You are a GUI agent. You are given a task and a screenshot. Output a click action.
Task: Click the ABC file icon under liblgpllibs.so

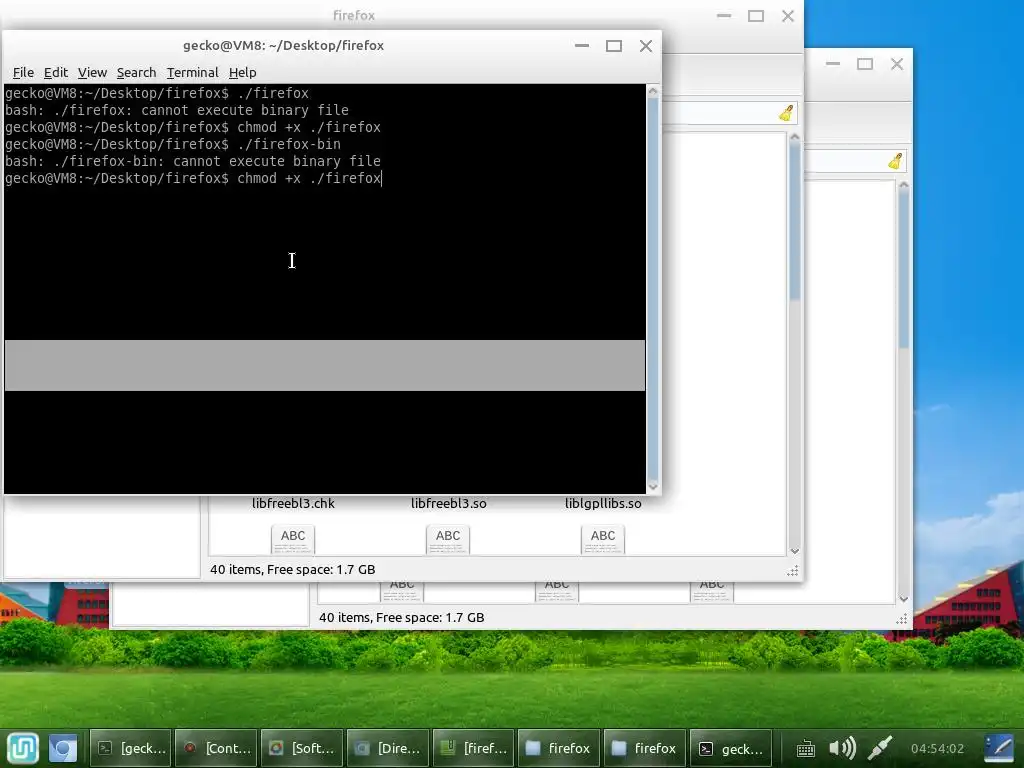tap(603, 539)
